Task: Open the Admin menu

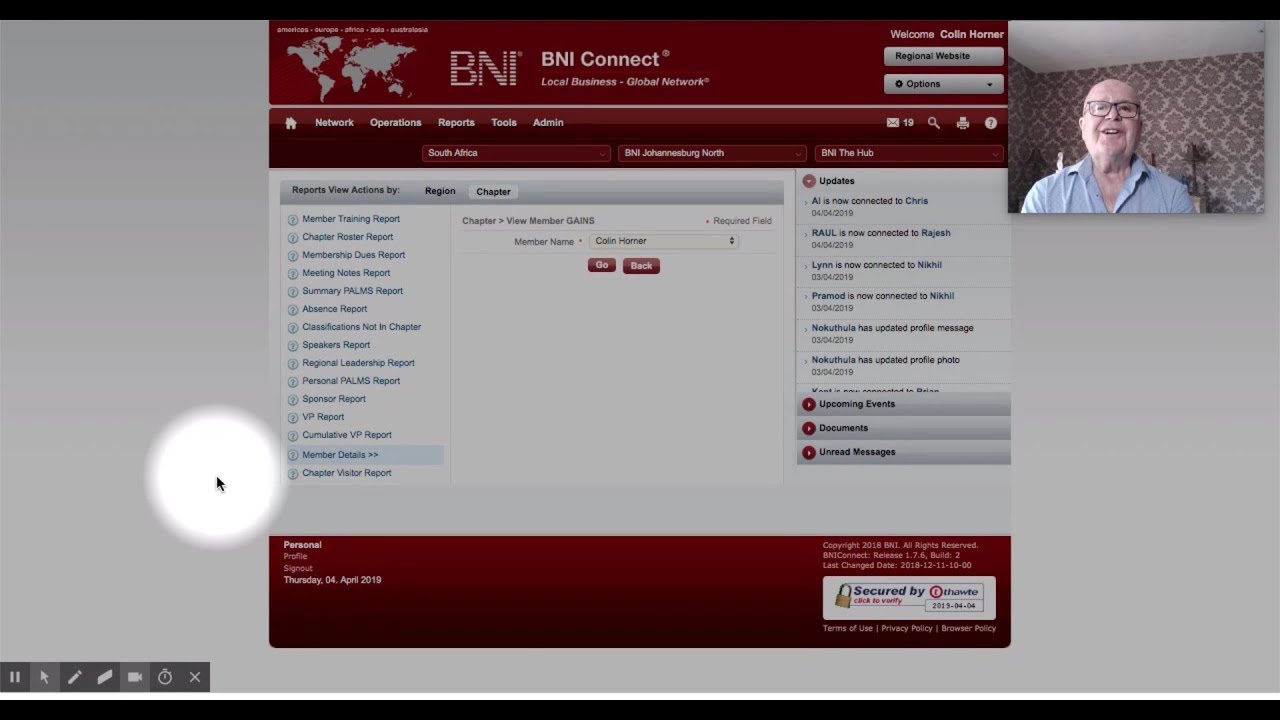Action: [x=548, y=123]
